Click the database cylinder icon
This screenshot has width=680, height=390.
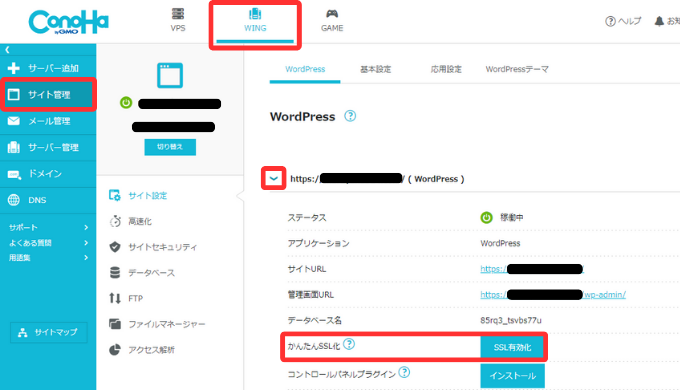[x=115, y=272]
